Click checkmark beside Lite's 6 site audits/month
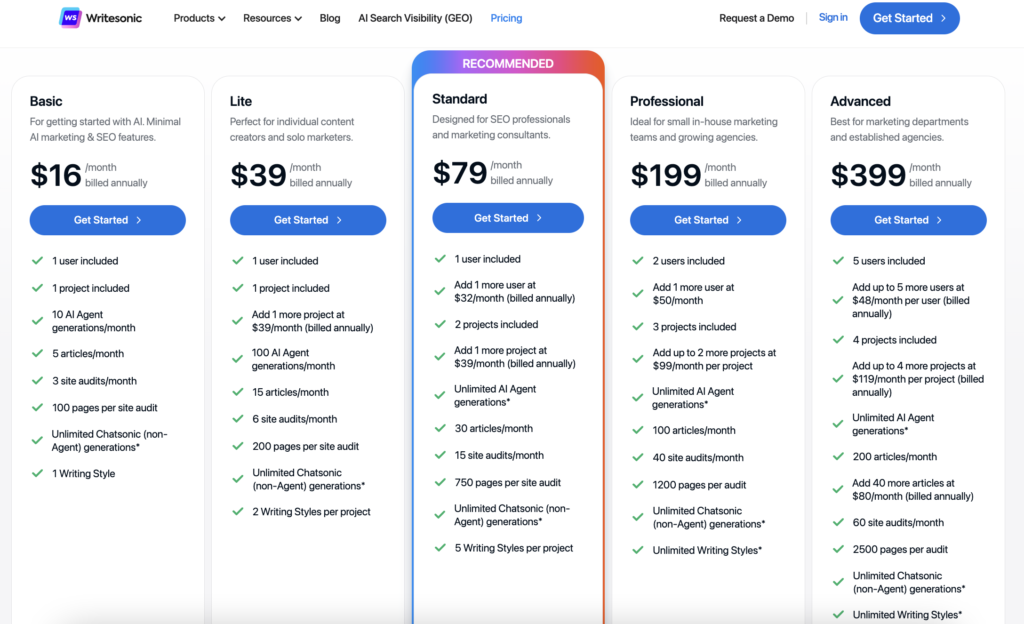1024x624 pixels. pos(238,419)
